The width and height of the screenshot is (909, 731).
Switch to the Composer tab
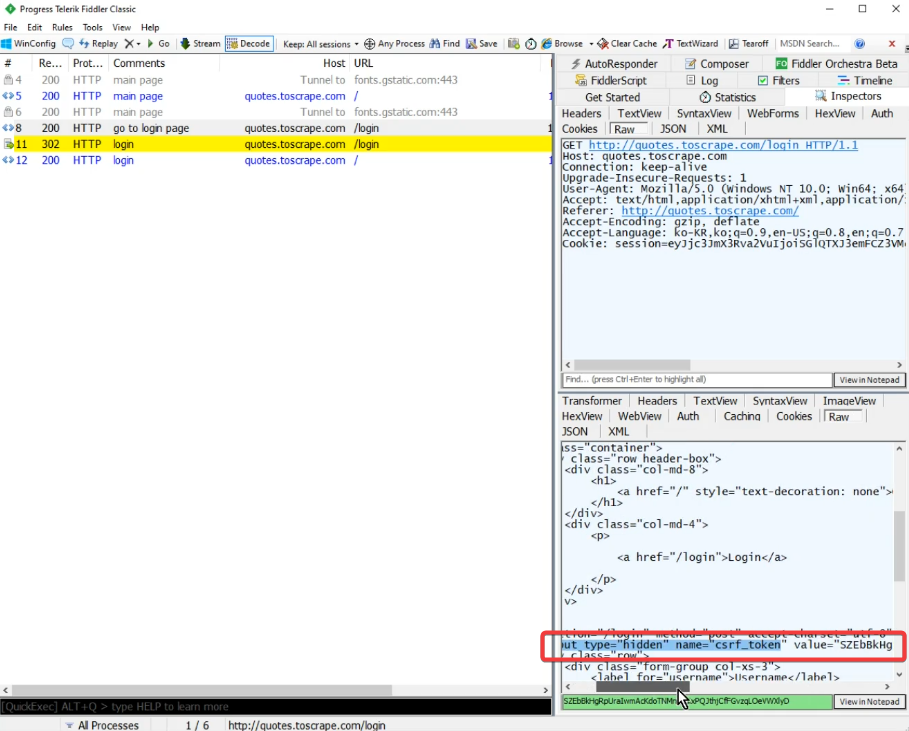pyautogui.click(x=717, y=64)
